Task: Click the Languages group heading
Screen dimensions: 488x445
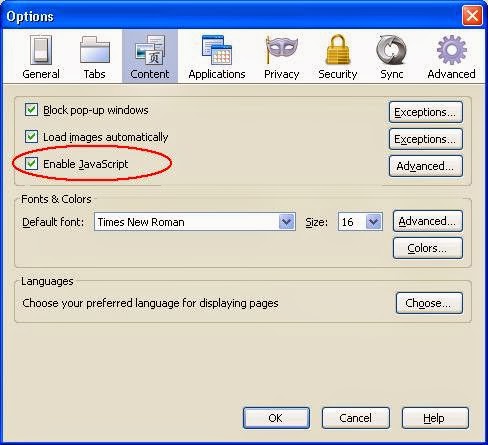Action: [x=47, y=281]
